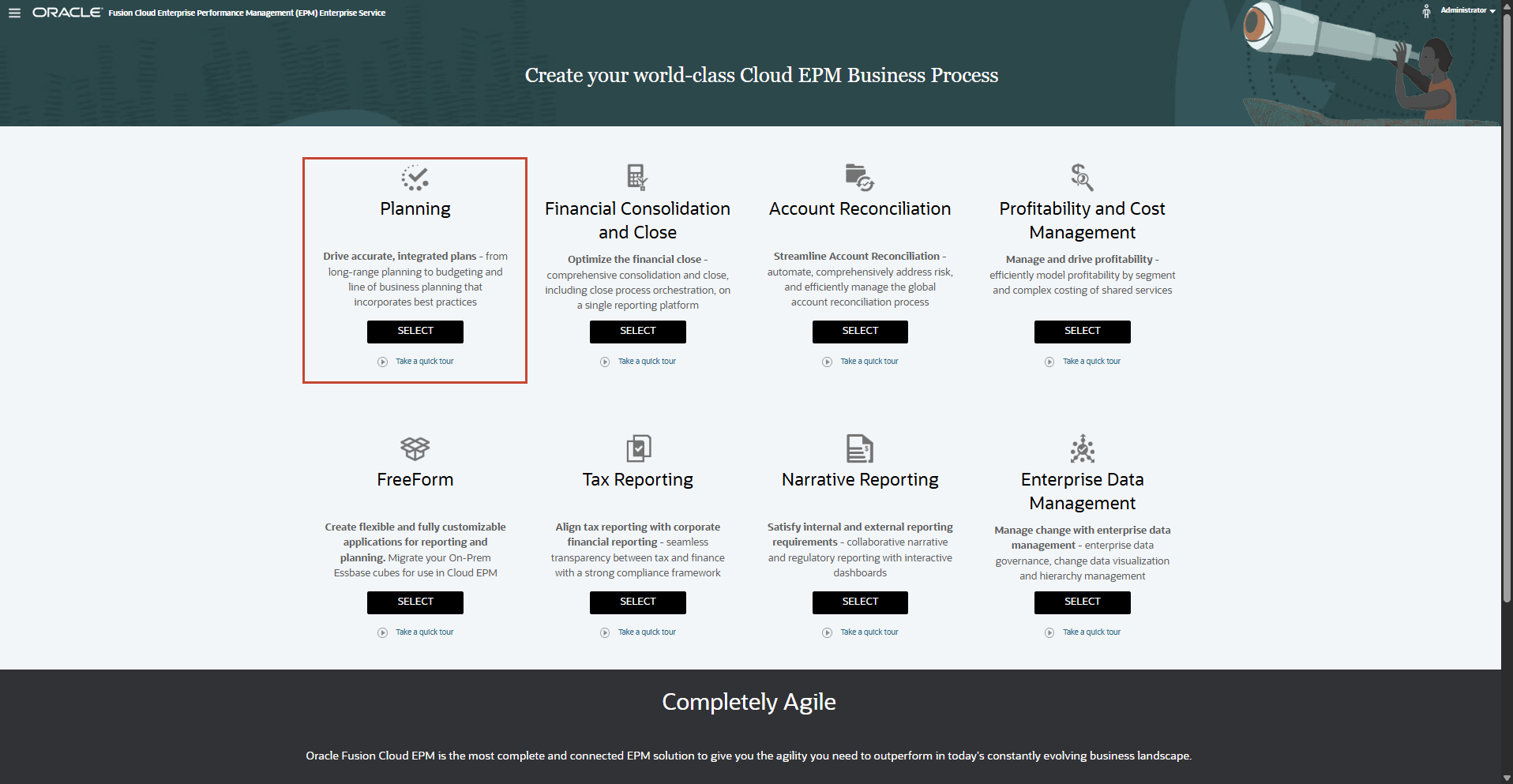Click the Enterprise Data Management title
Image resolution: width=1513 pixels, height=784 pixels.
click(1083, 491)
